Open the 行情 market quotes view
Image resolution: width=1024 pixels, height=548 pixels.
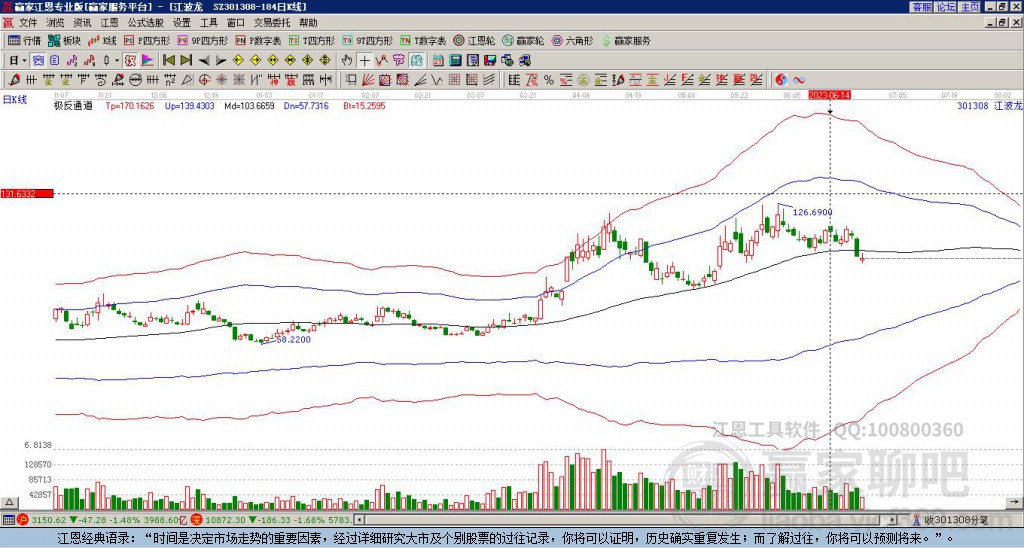pyautogui.click(x=24, y=40)
